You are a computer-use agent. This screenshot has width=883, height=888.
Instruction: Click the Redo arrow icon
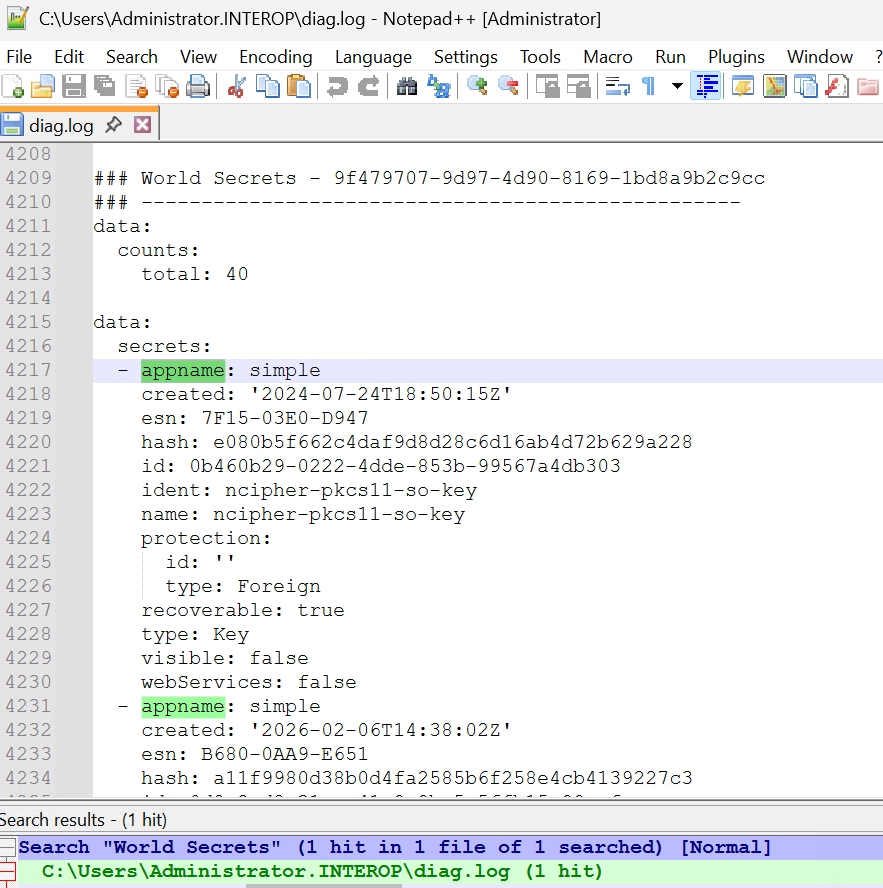369,87
